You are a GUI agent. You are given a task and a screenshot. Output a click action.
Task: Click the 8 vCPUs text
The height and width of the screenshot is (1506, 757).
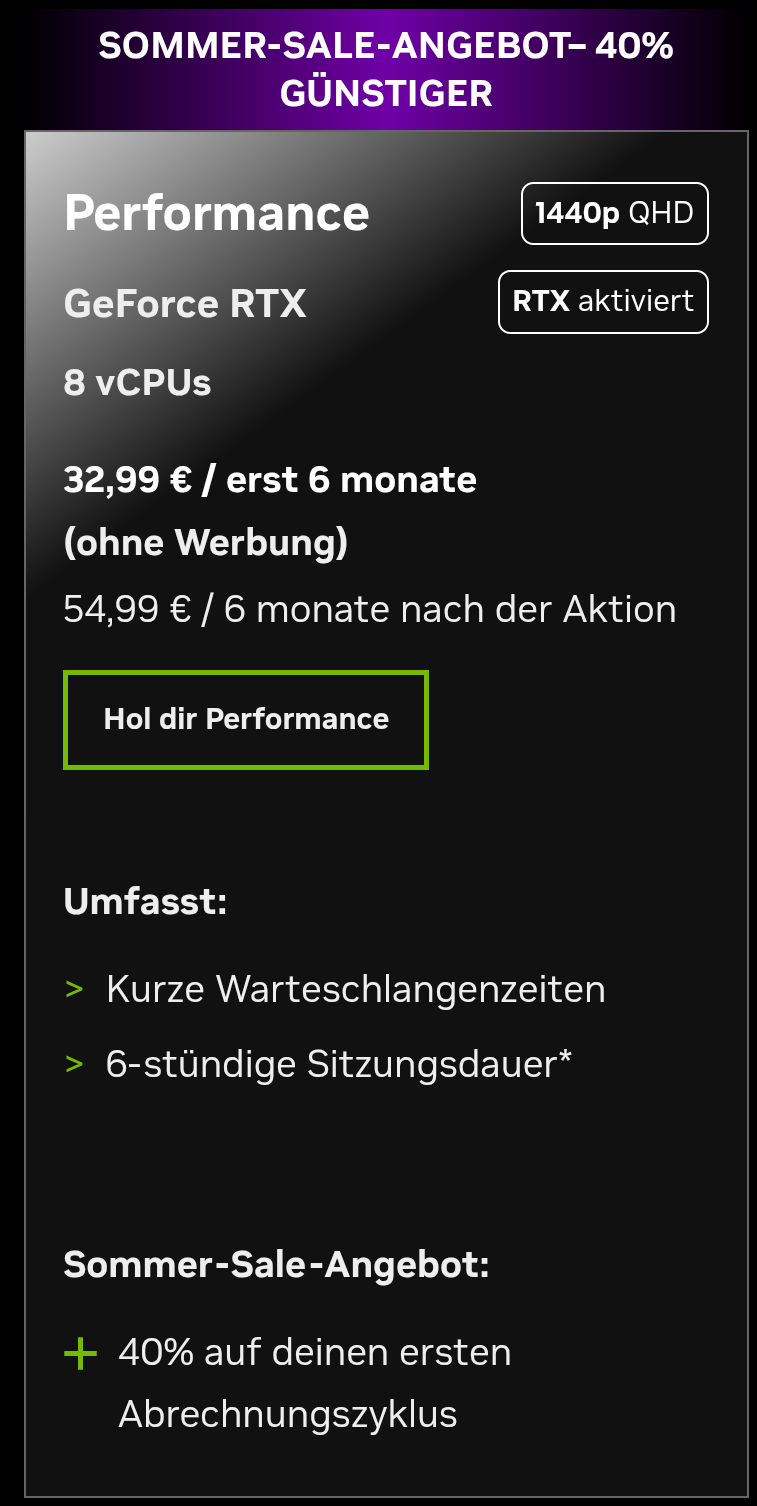[x=138, y=383]
